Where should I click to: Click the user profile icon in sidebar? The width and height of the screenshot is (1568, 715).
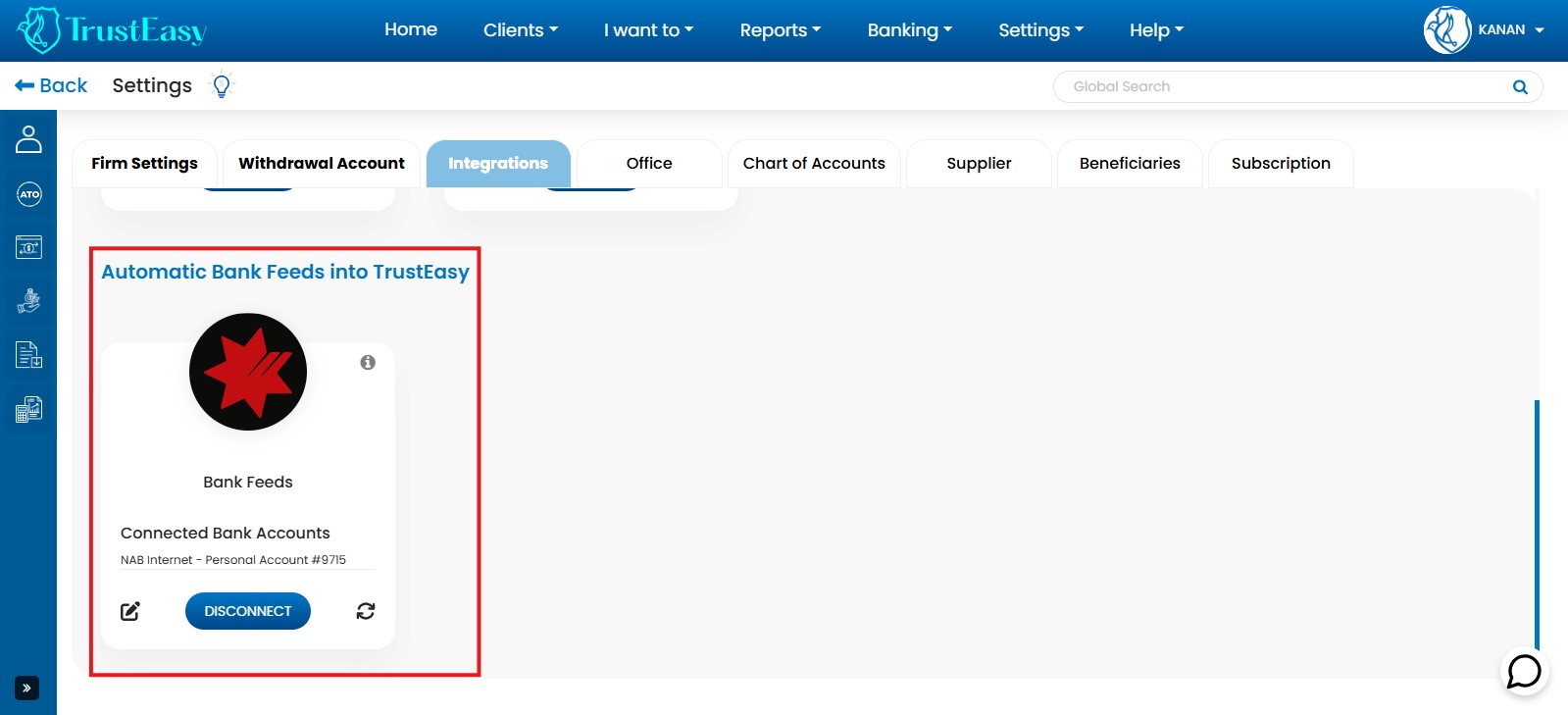[28, 139]
